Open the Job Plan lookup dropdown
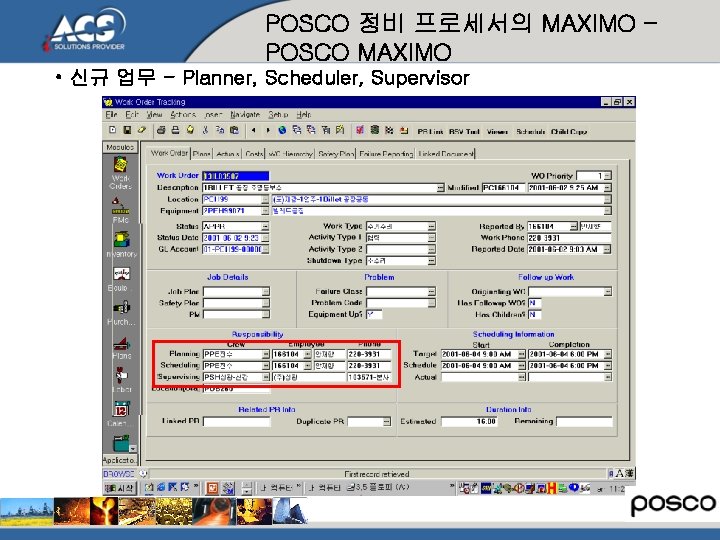 pyautogui.click(x=266, y=292)
